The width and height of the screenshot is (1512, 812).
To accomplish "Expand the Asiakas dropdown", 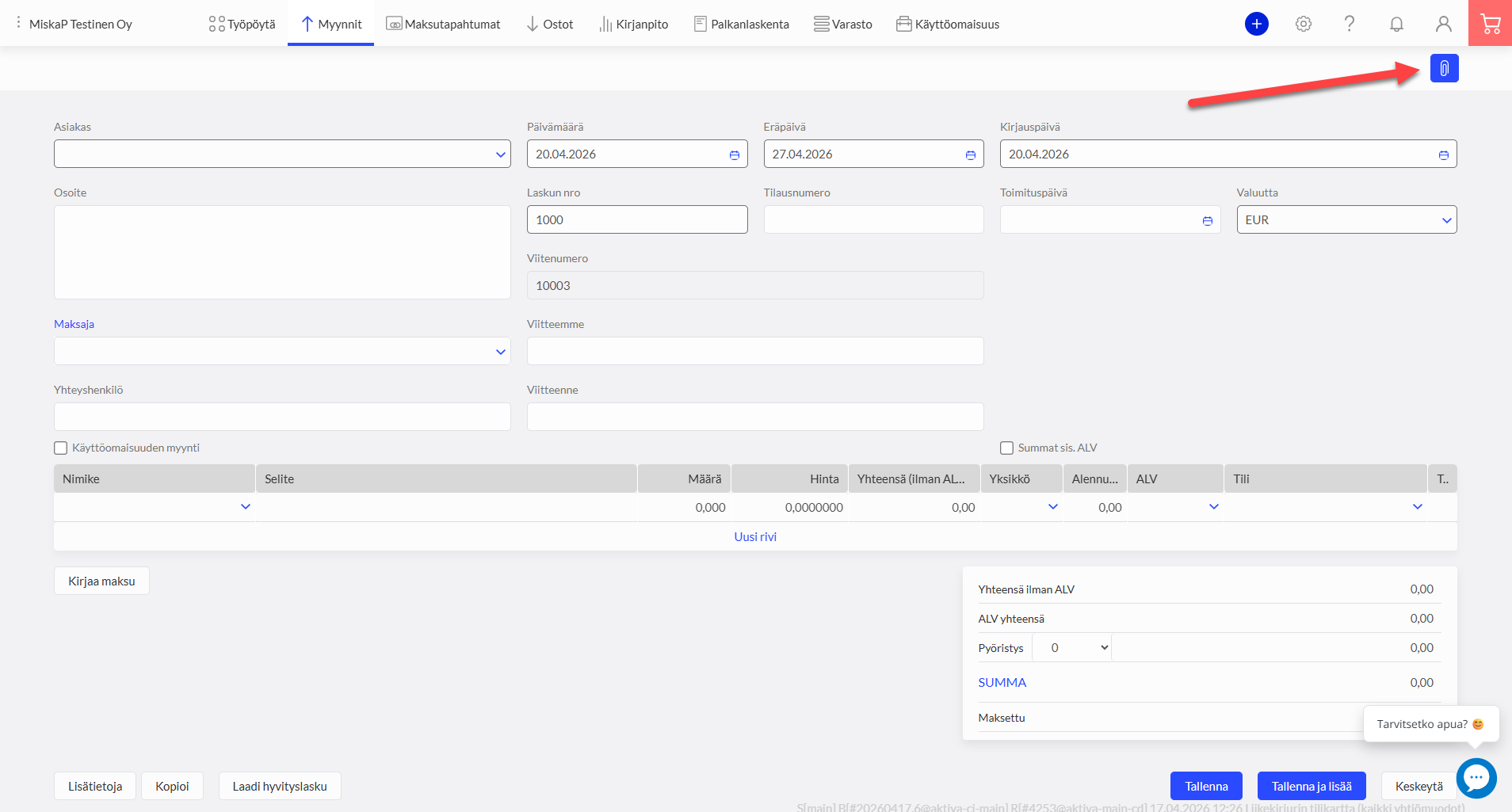I will click(x=500, y=154).
